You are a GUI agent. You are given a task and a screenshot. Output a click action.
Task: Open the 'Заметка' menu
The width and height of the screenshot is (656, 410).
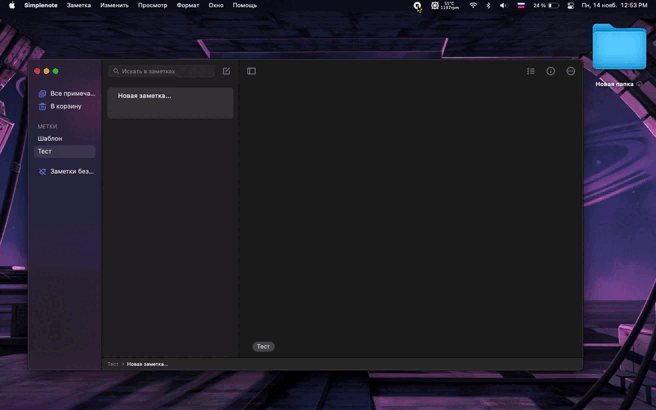tap(79, 5)
